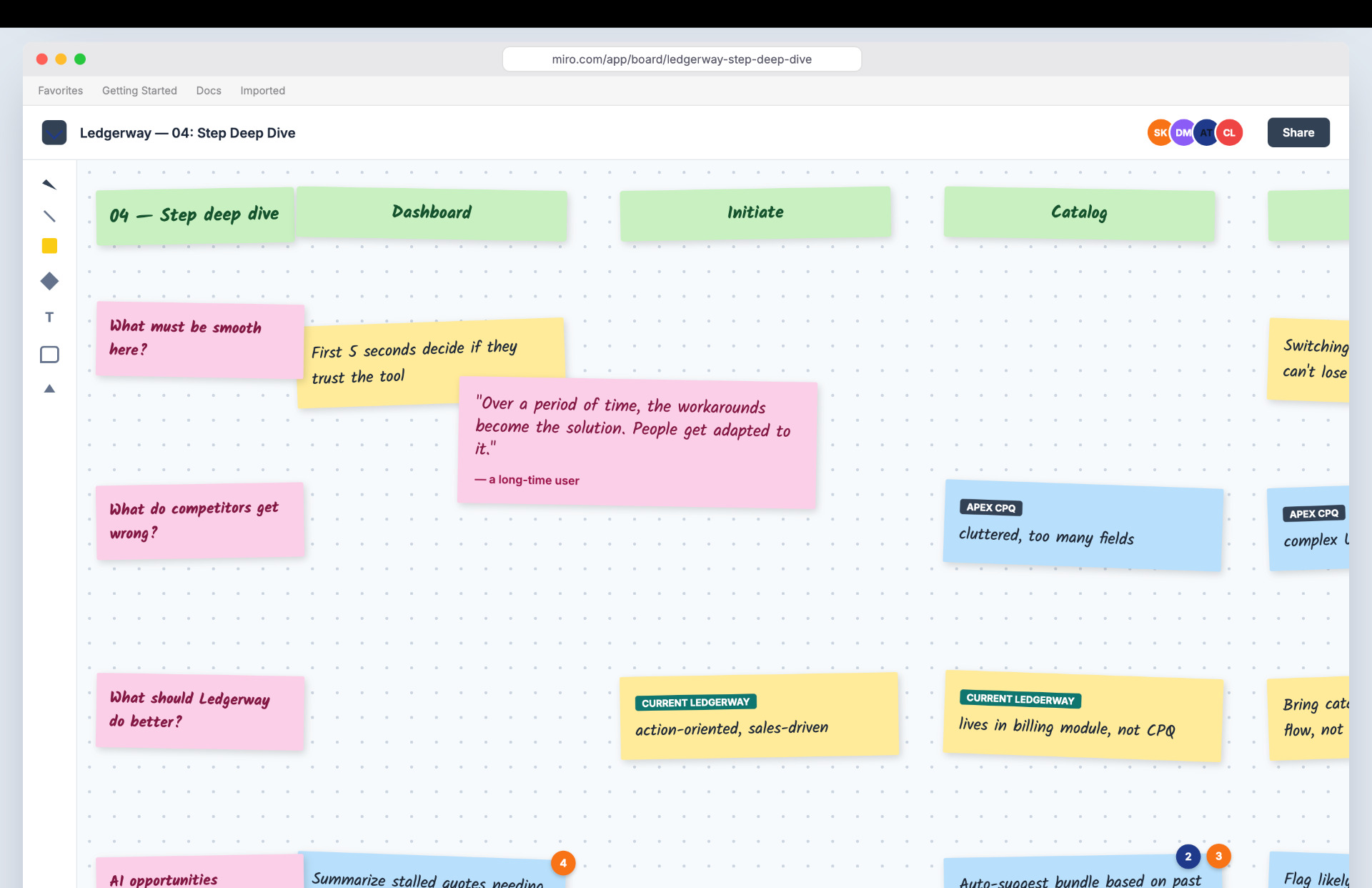Select the 'Bring cat...' note at right edge

pos(1308,718)
